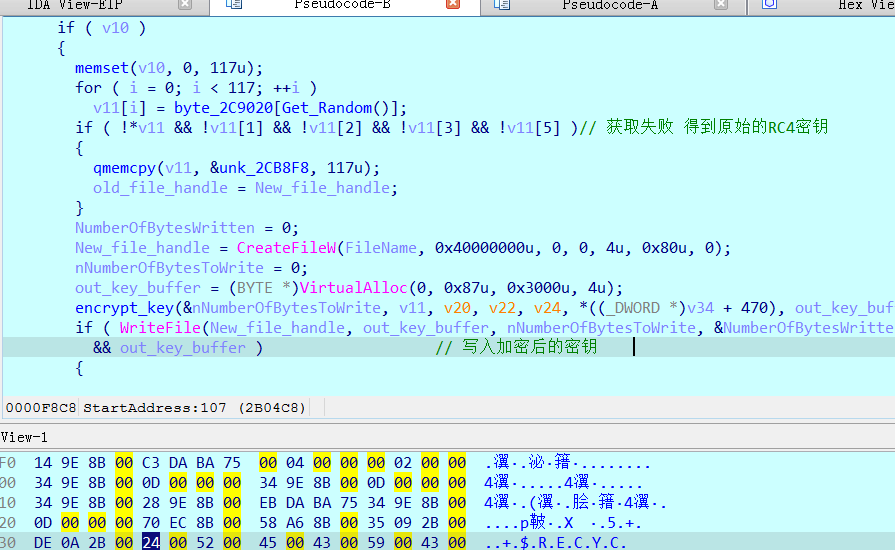Close the Pseudocode-B tab
Screen dimensions: 895x550
453,5
